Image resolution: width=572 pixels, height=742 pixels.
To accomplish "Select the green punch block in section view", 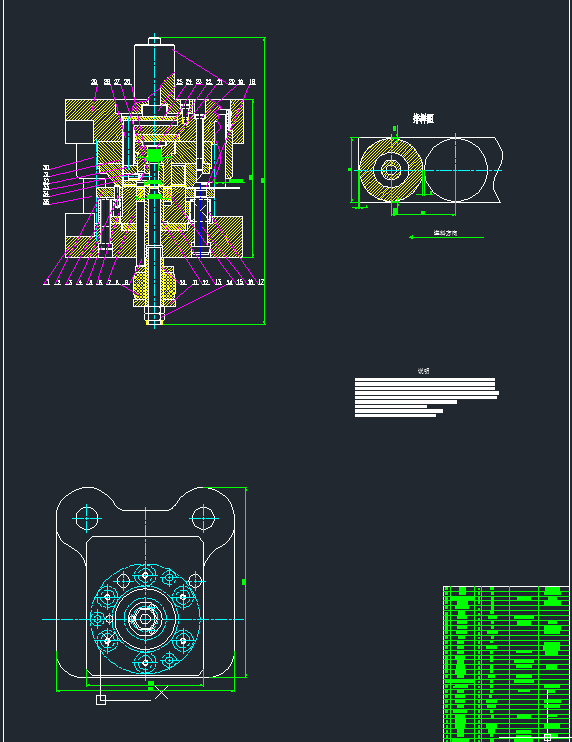I will click(x=154, y=155).
